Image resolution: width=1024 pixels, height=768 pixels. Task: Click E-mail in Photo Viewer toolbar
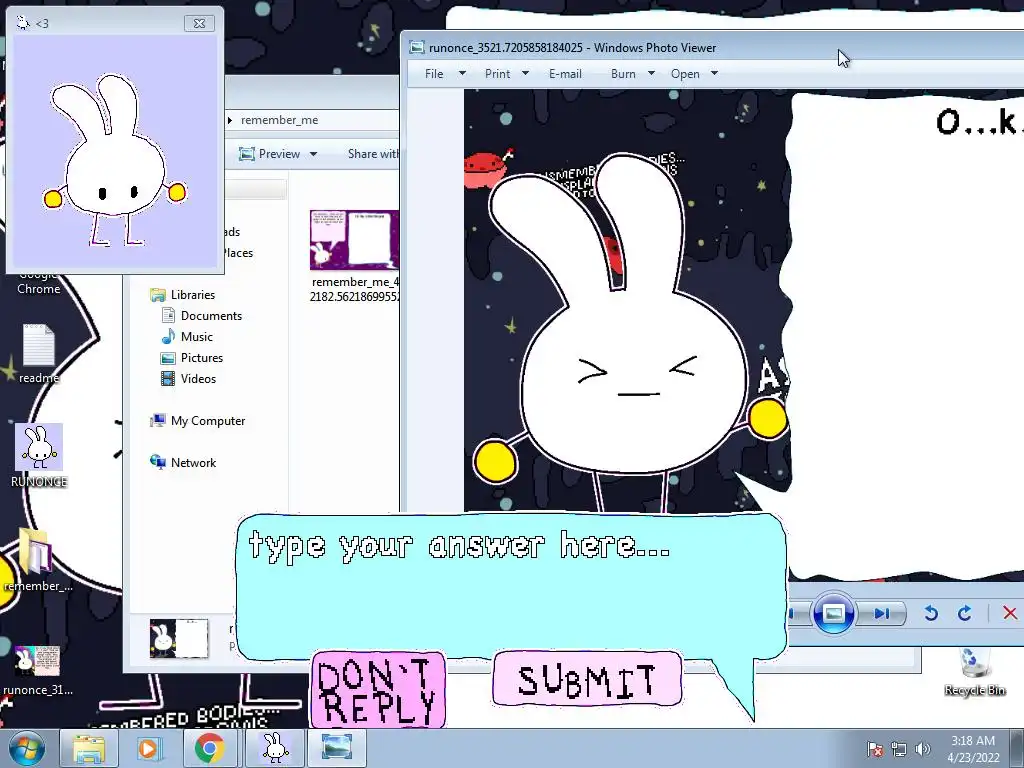tap(565, 74)
